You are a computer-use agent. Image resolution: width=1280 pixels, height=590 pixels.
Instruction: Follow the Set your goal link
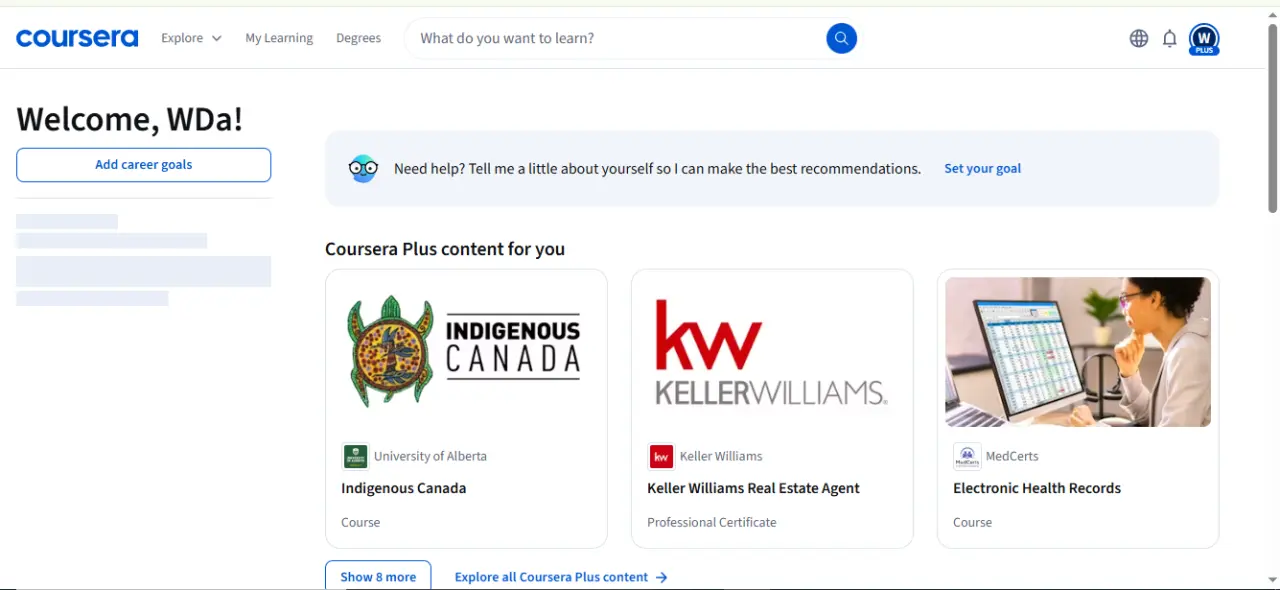tap(982, 168)
